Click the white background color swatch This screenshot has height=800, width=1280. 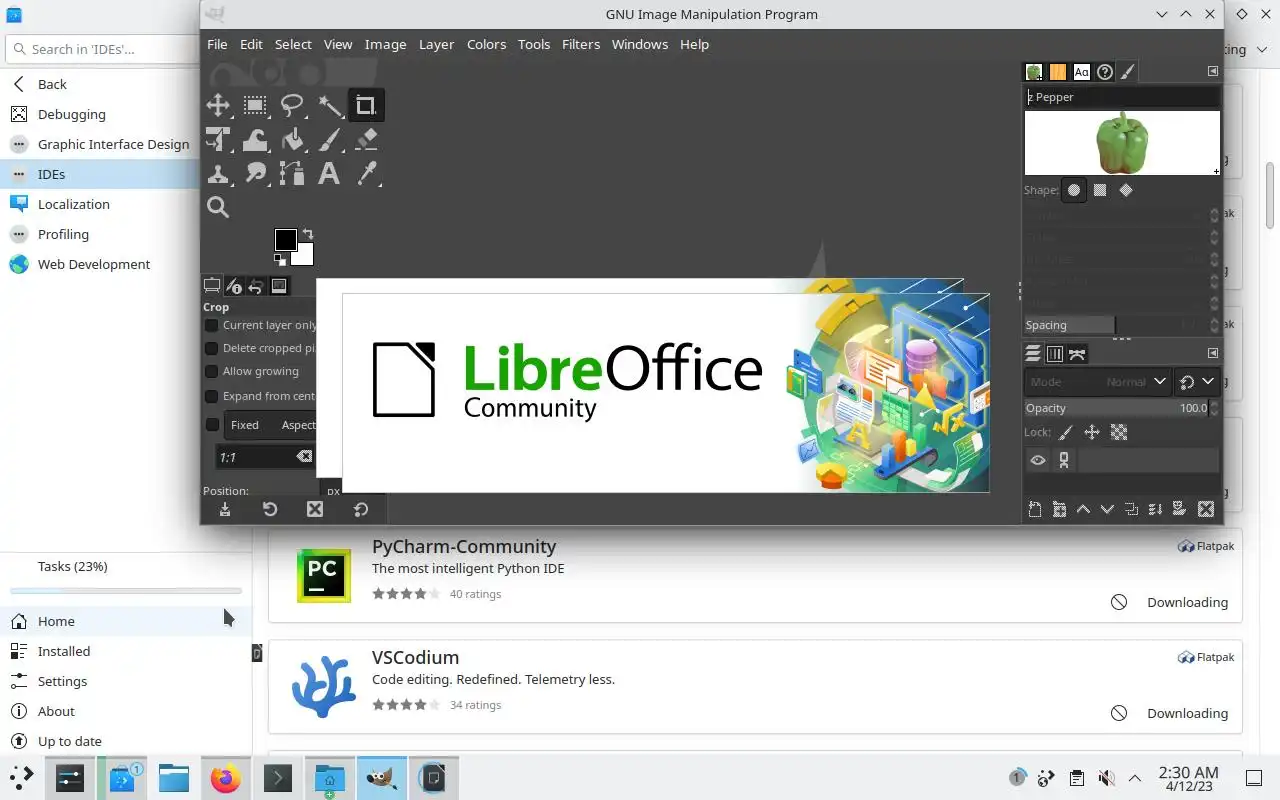305,256
